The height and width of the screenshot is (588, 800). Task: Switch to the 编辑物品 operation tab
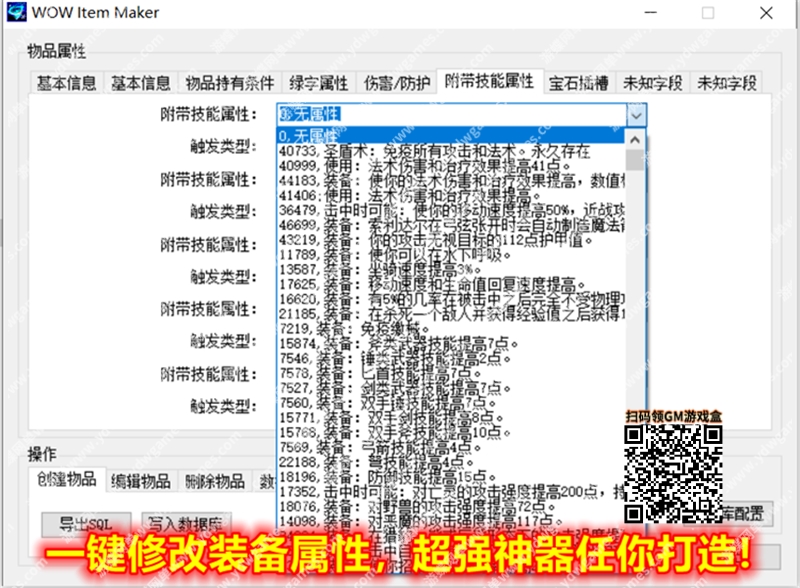pyautogui.click(x=141, y=481)
